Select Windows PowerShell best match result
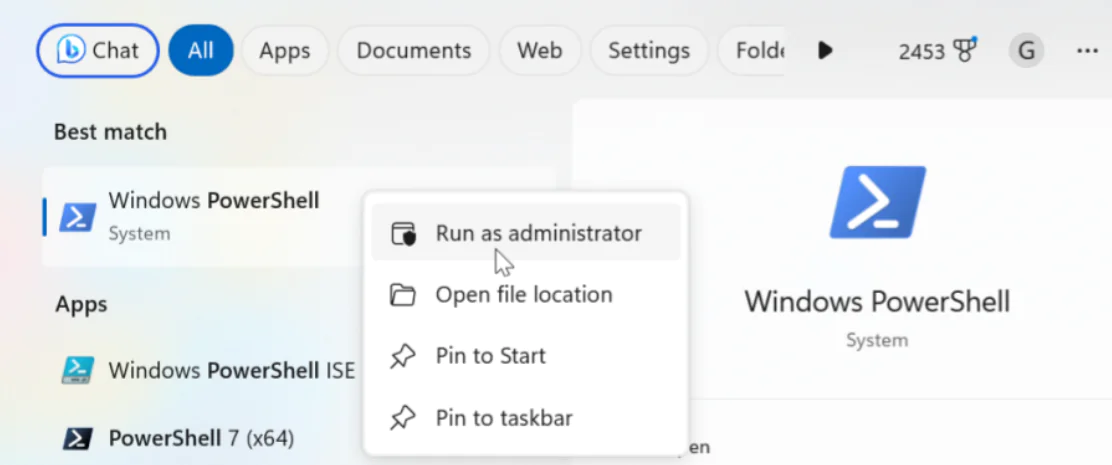The width and height of the screenshot is (1112, 465). tap(202, 217)
